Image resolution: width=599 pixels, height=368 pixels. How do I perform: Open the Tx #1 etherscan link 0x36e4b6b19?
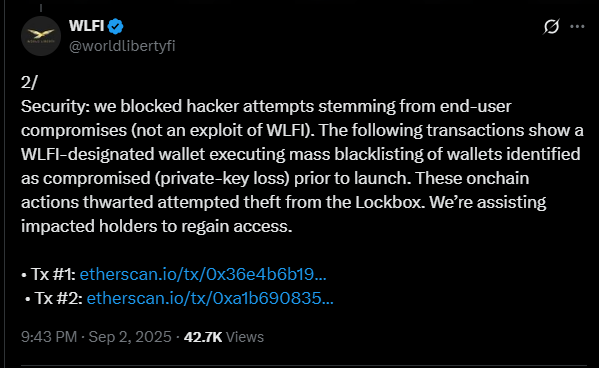(x=203, y=274)
